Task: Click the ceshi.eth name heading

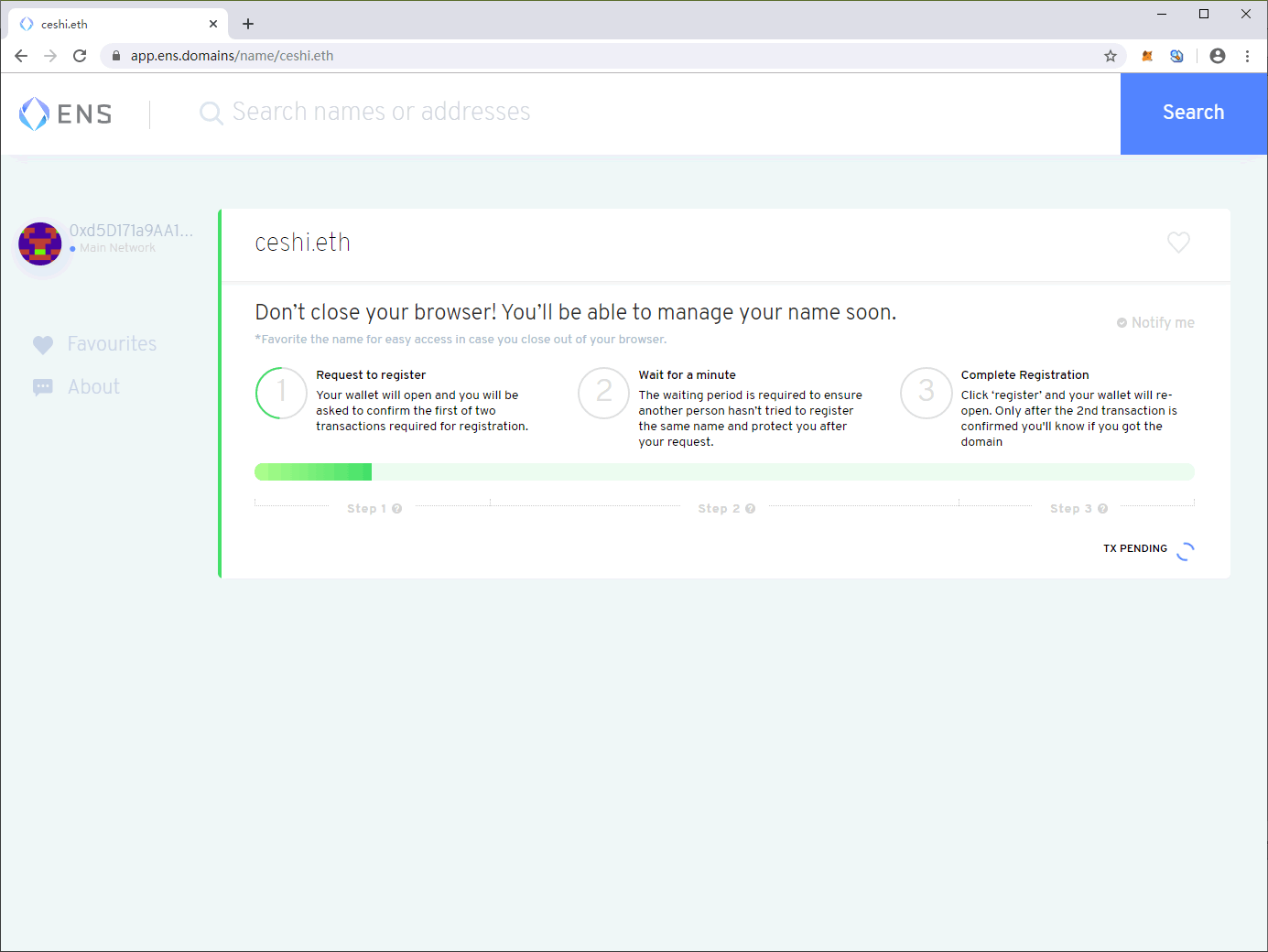Action: (303, 243)
